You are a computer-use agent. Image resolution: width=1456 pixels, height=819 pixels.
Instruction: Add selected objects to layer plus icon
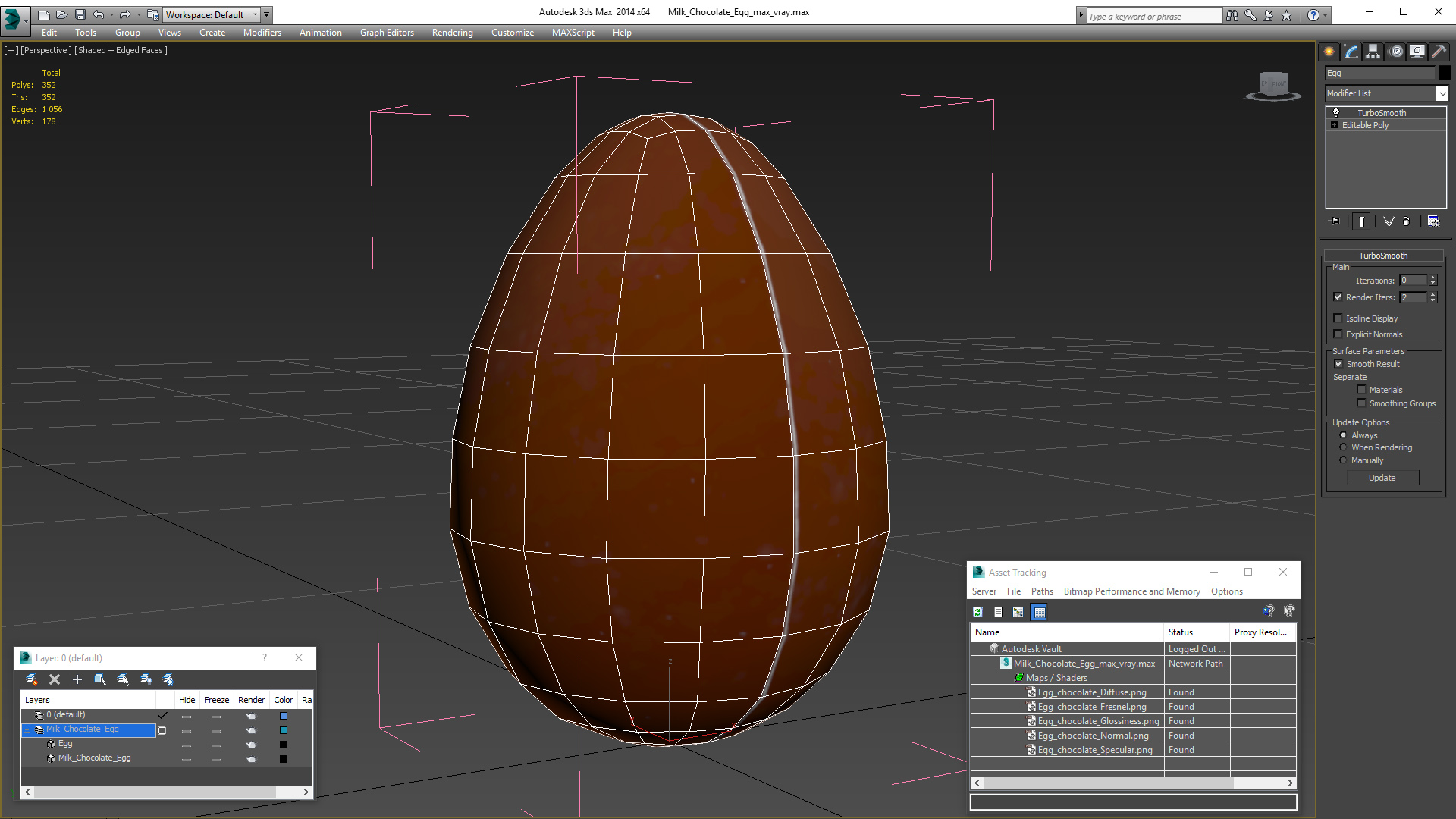point(77,679)
